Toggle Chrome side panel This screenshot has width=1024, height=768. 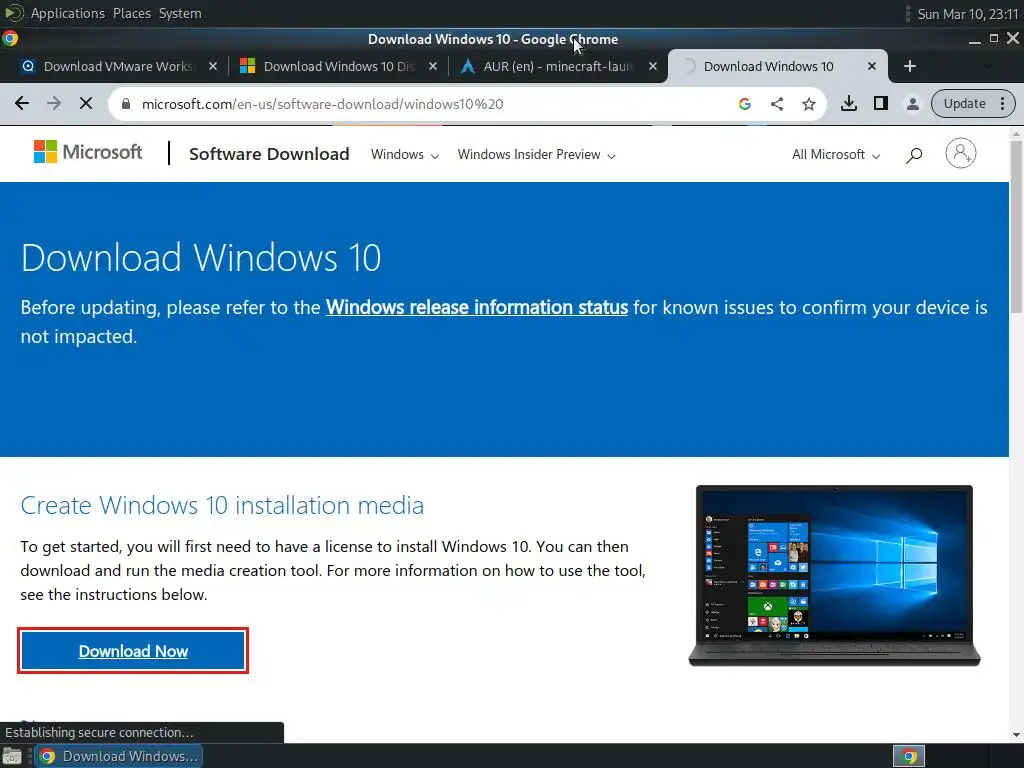[x=880, y=103]
